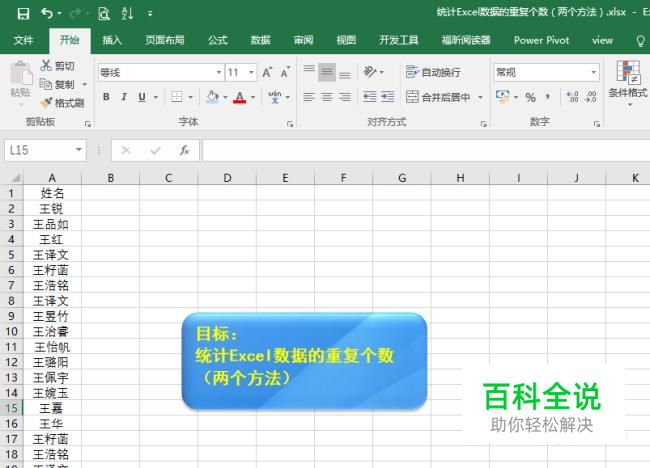The height and width of the screenshot is (468, 650).
Task: Select column D header
Action: click(x=227, y=178)
